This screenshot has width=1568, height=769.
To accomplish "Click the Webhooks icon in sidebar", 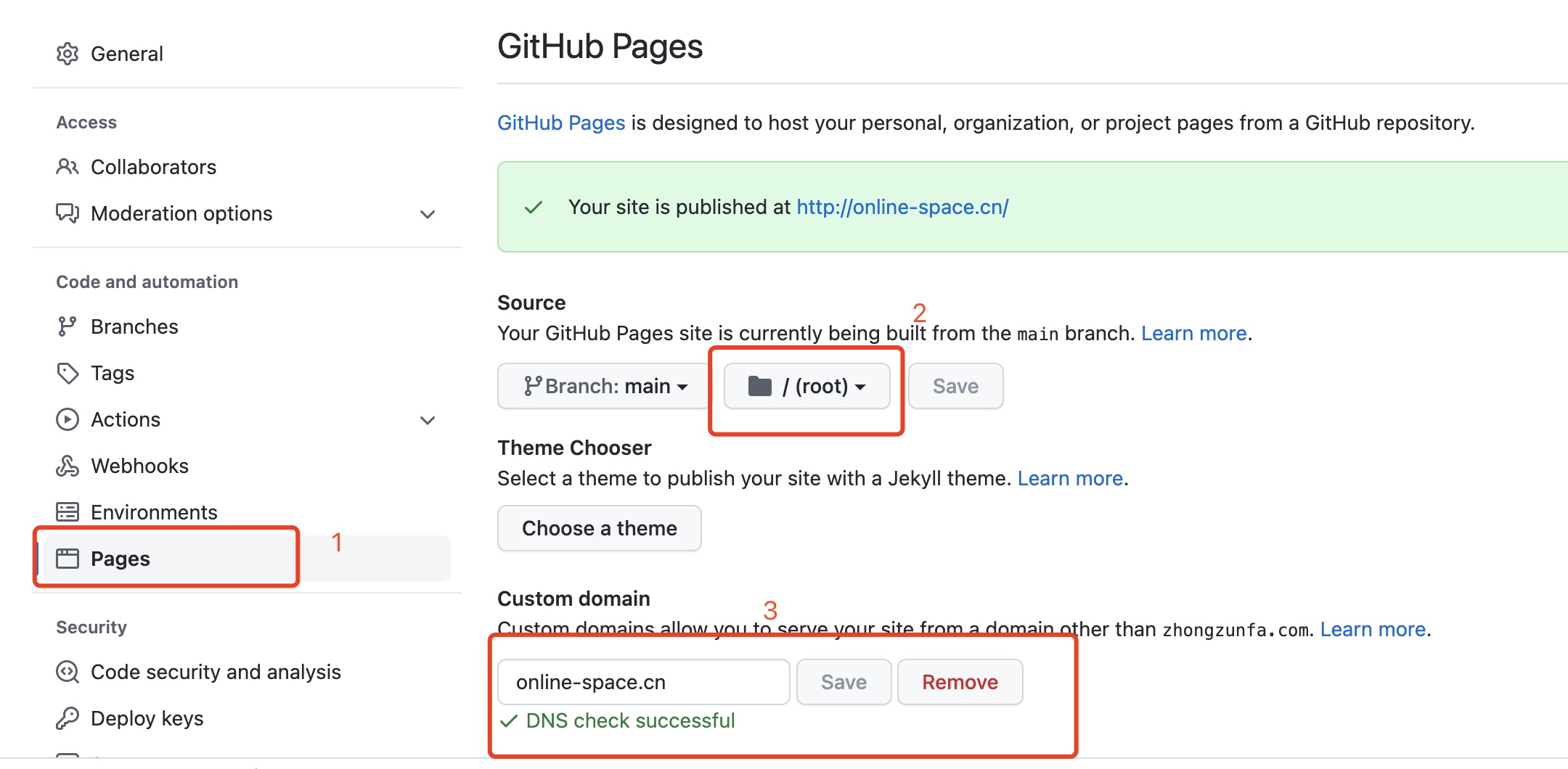I will coord(68,466).
